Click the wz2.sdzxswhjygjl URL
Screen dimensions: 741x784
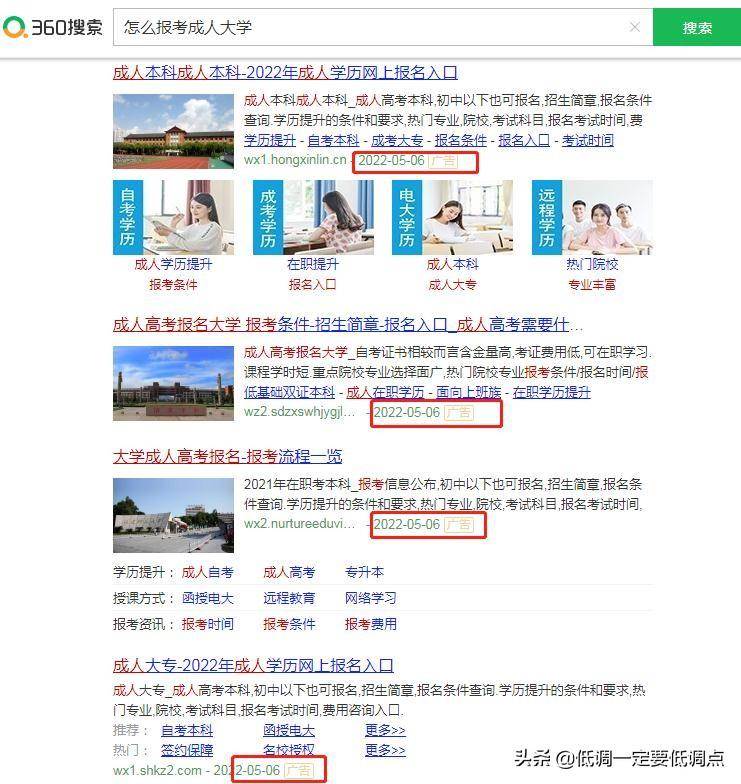pos(300,412)
